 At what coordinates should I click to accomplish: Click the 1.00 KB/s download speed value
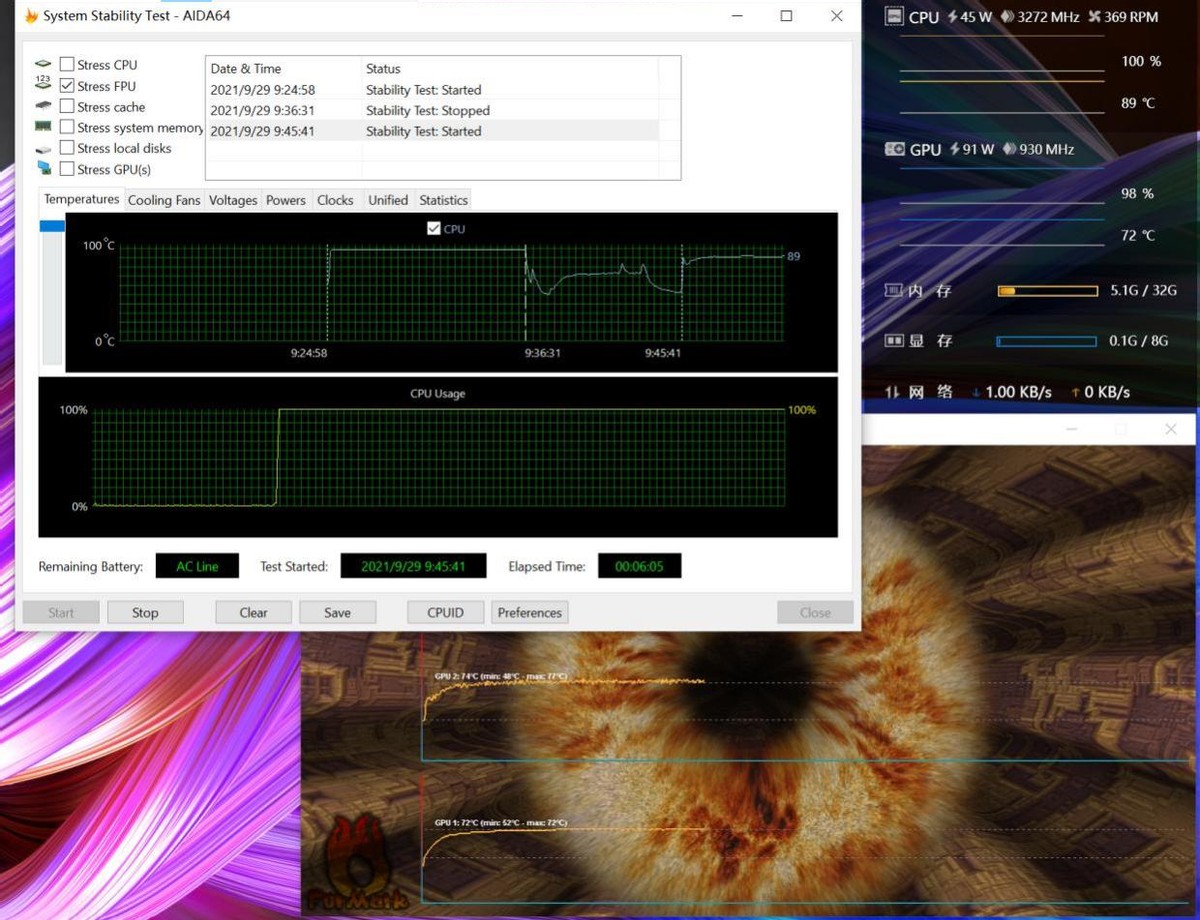[1018, 392]
